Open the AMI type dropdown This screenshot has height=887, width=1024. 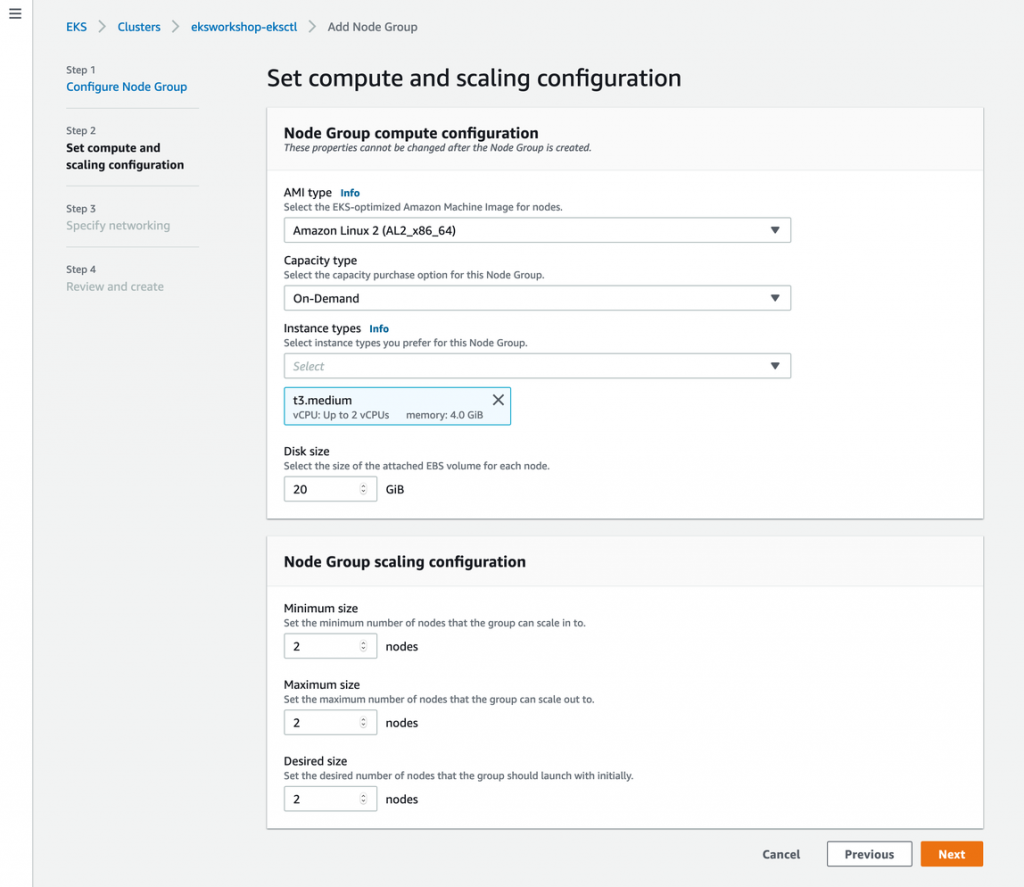(x=537, y=230)
